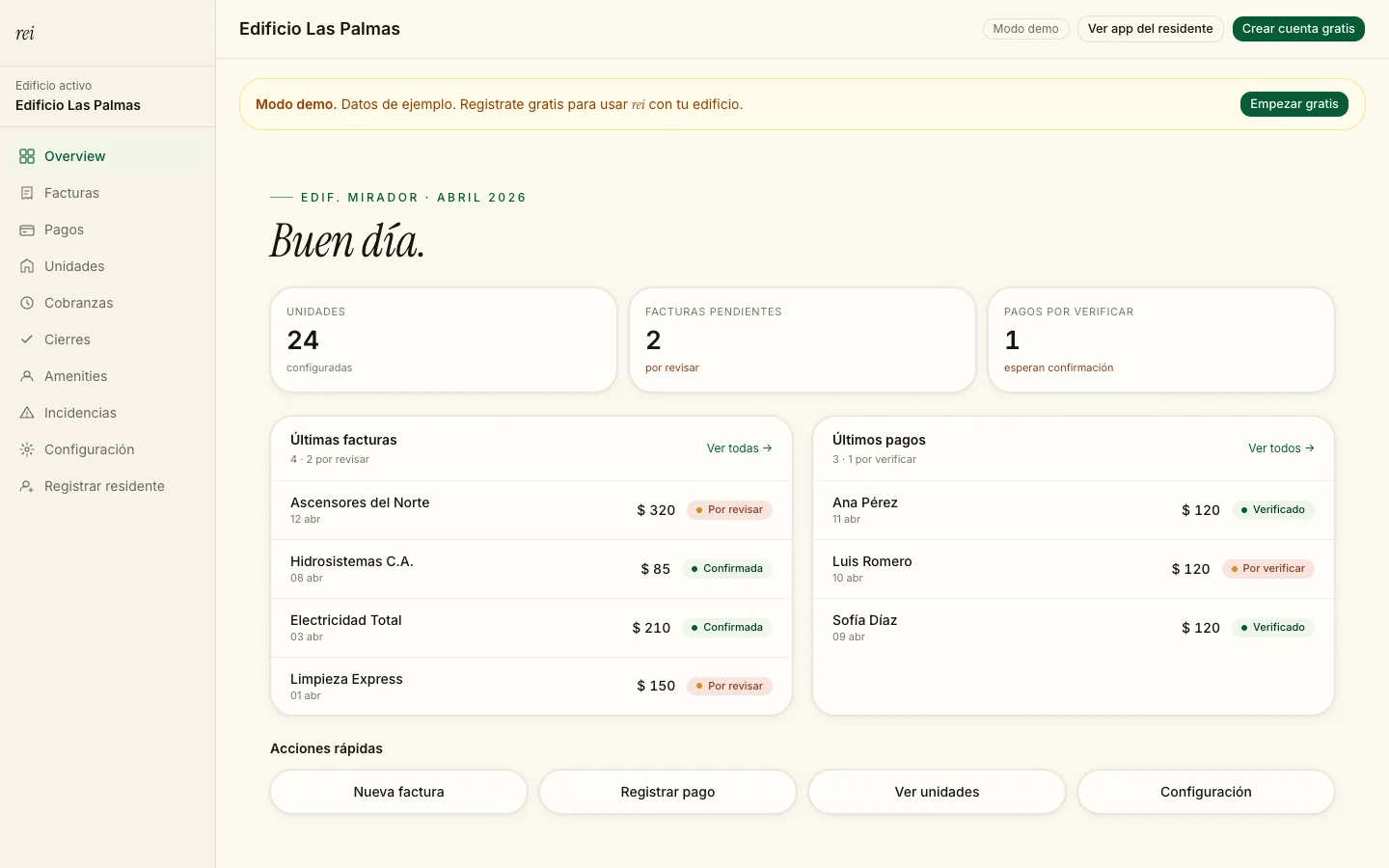Click the Unidades house icon
The image size is (1389, 868).
[27, 266]
